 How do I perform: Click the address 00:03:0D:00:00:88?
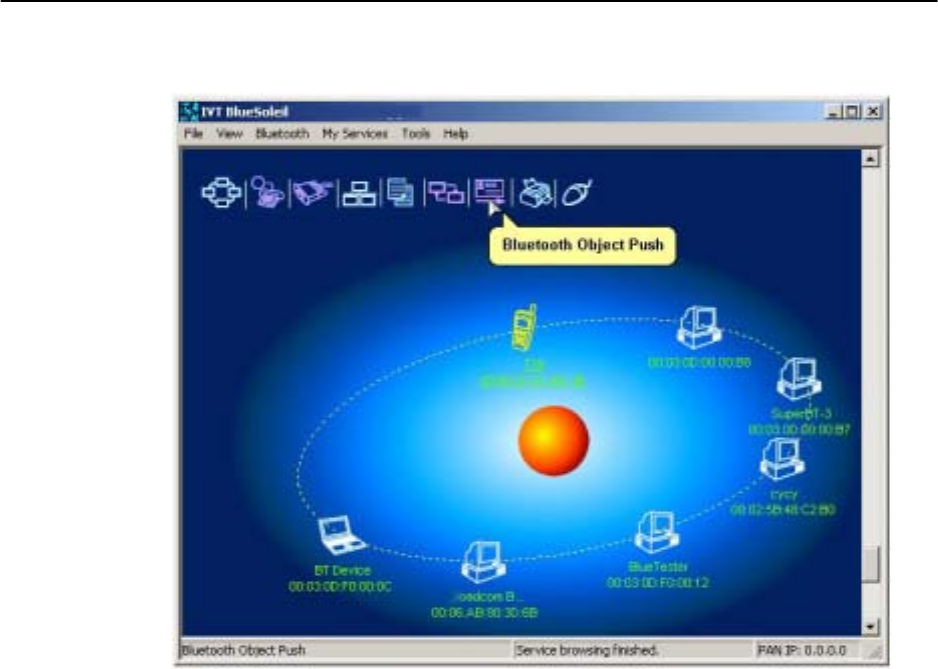699,362
